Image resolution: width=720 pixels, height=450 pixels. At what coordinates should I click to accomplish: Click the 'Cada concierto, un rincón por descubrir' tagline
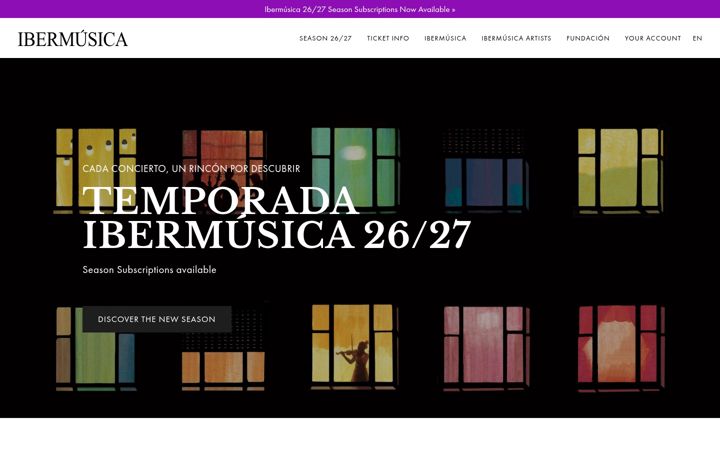click(191, 169)
